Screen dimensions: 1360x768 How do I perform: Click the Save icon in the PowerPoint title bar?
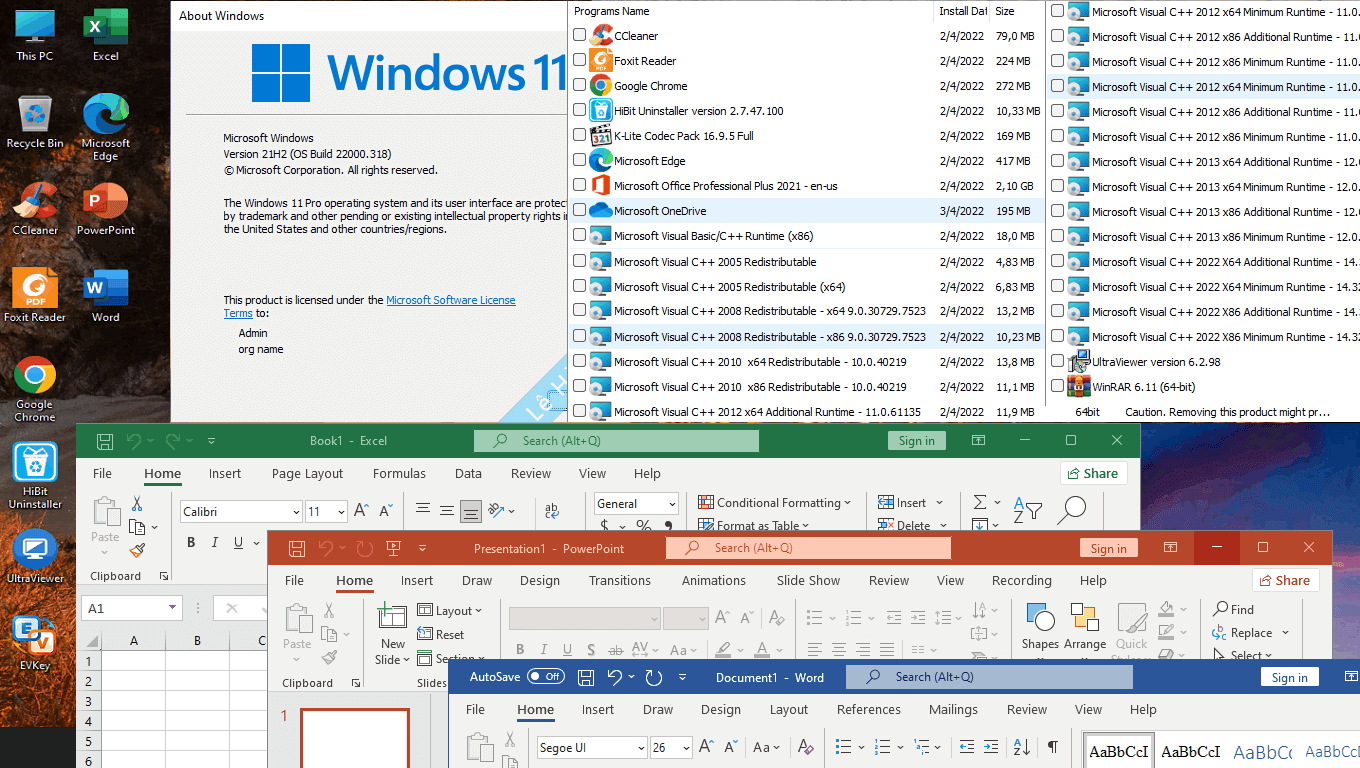coord(296,549)
